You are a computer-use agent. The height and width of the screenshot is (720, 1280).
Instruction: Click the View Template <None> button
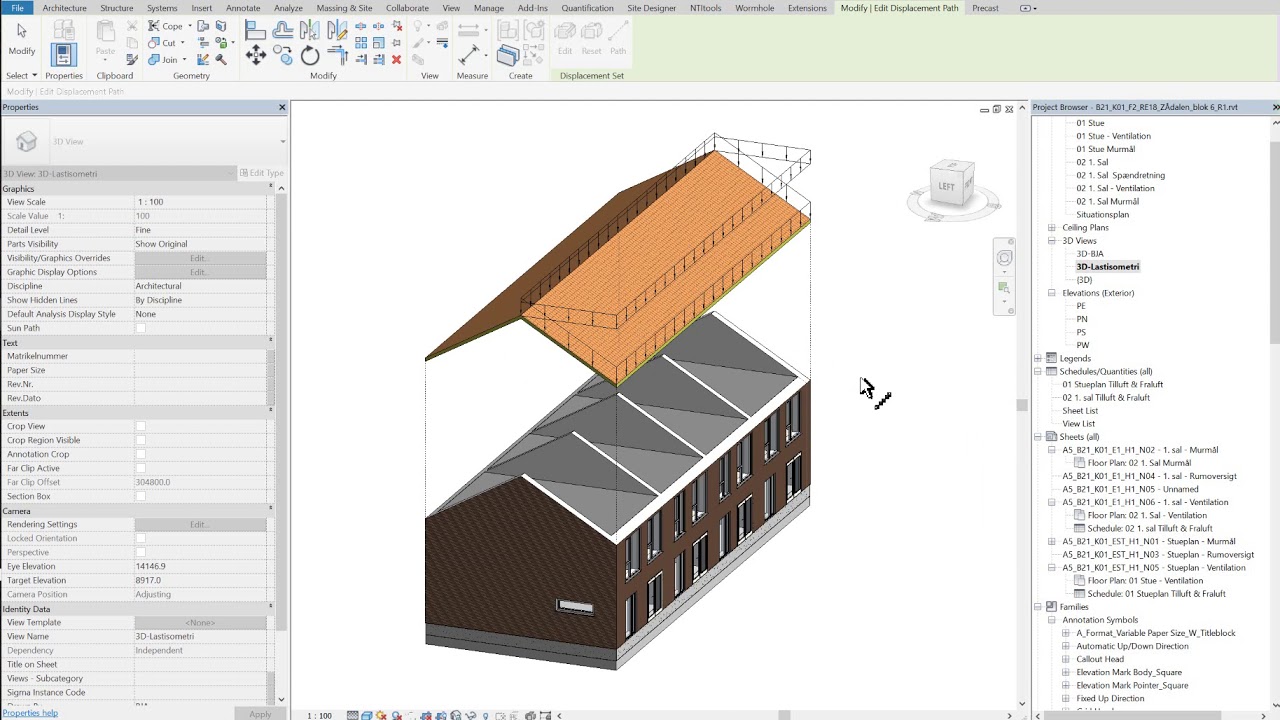200,622
